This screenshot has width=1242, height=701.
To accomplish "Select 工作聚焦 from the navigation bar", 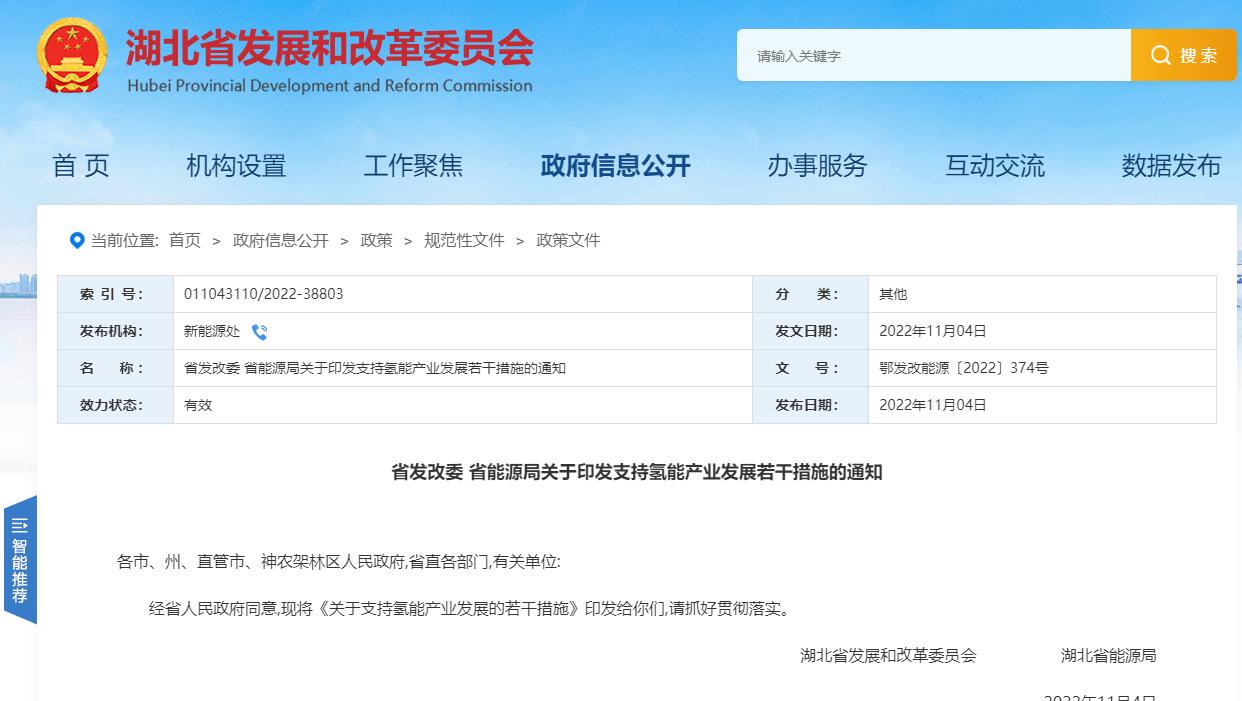I will tap(414, 166).
